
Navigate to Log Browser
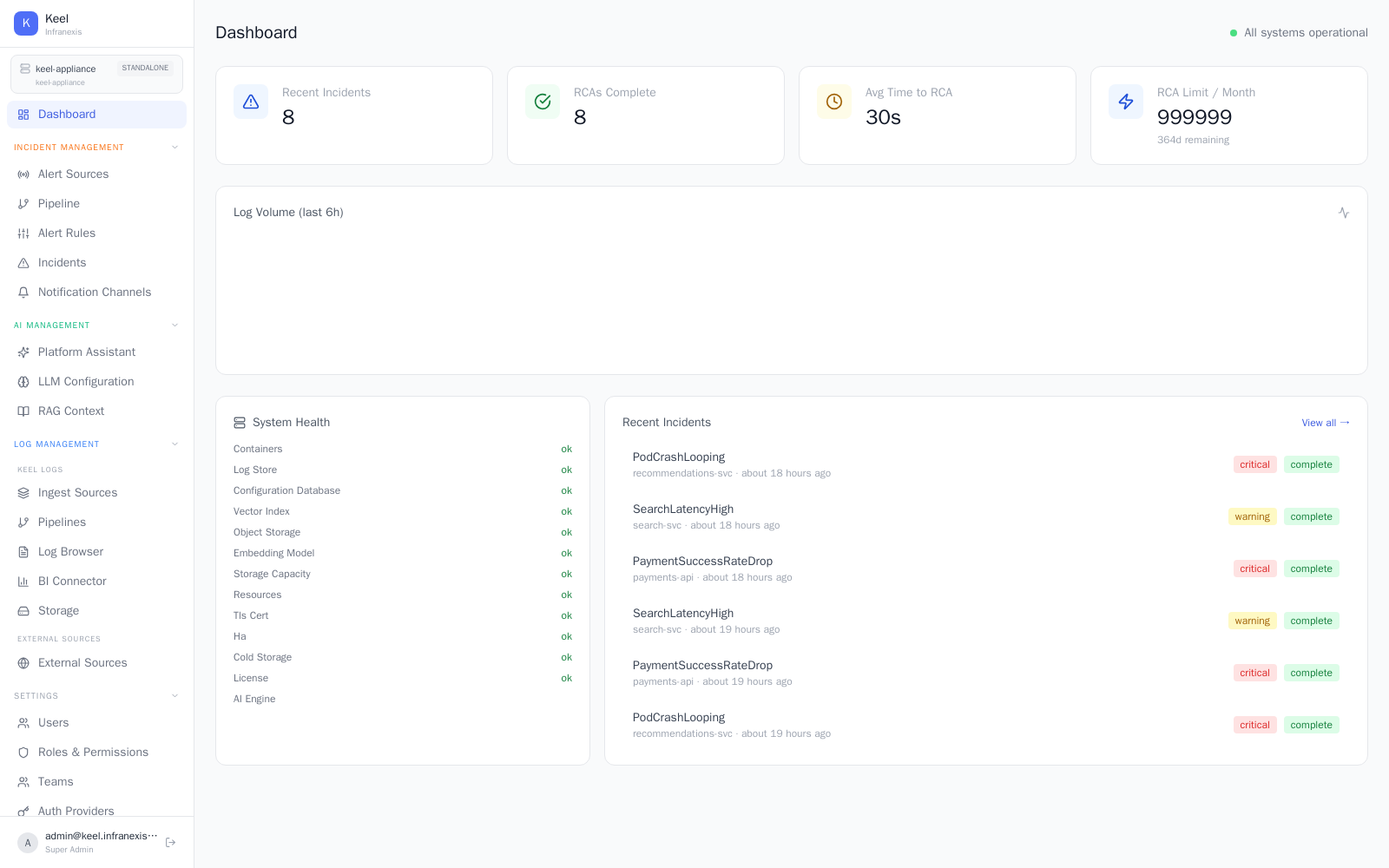point(96,552)
